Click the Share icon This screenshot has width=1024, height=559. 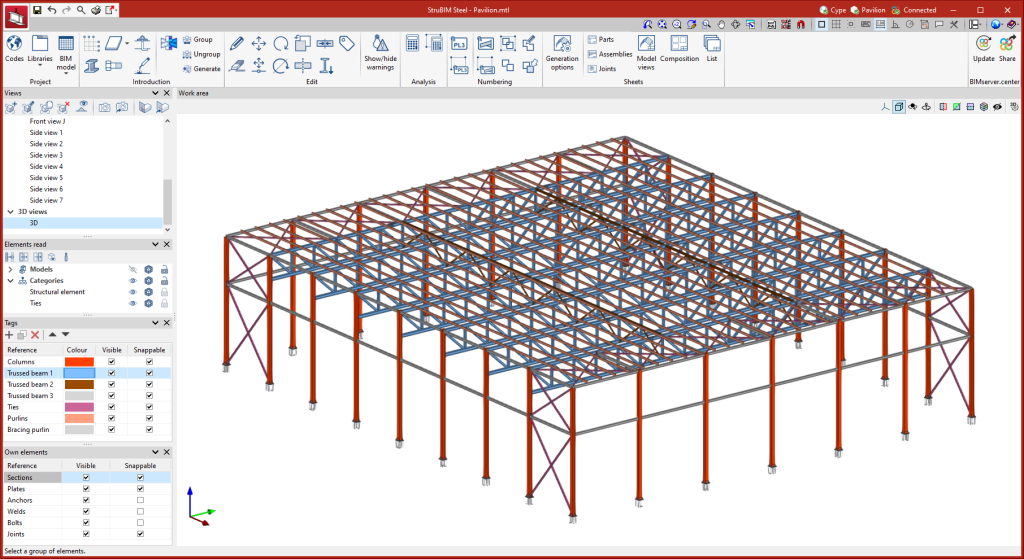click(1007, 44)
